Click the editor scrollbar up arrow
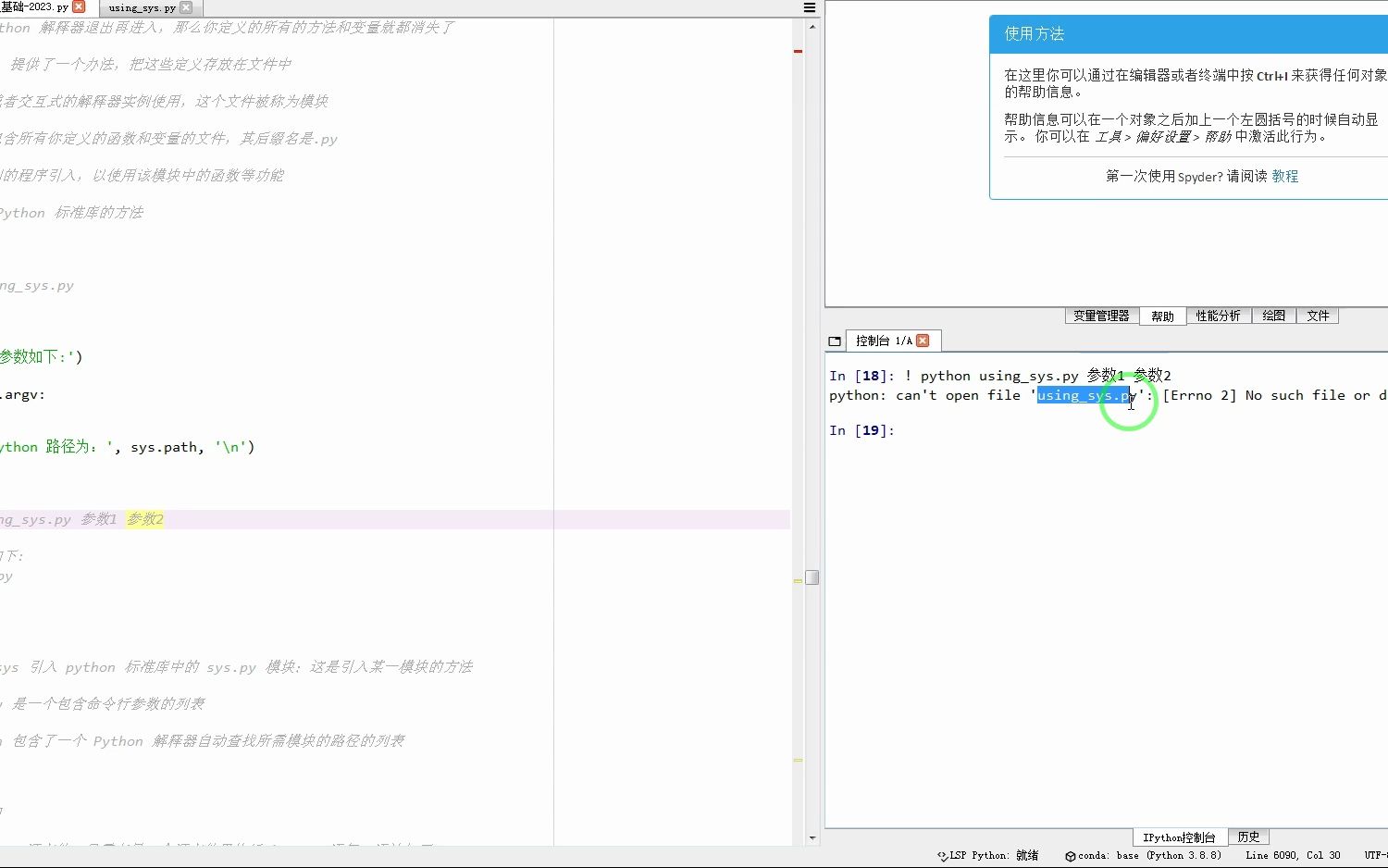The image size is (1388, 868). pyautogui.click(x=812, y=26)
